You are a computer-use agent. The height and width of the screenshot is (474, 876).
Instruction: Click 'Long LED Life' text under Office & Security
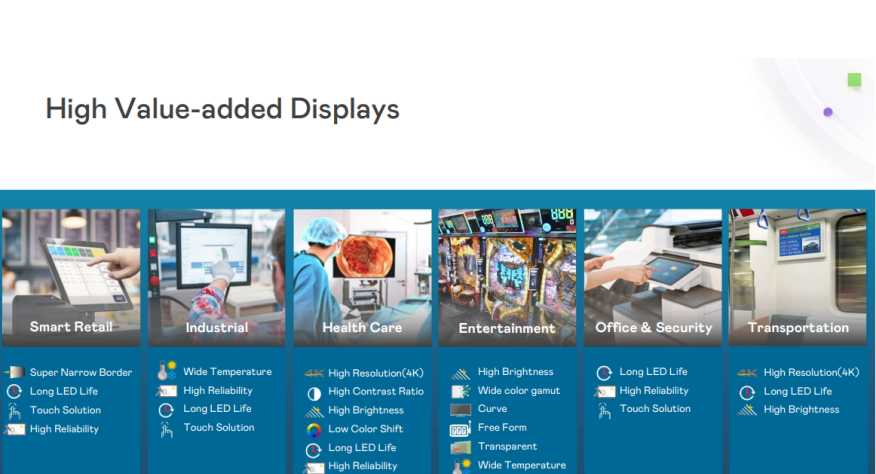(x=653, y=372)
